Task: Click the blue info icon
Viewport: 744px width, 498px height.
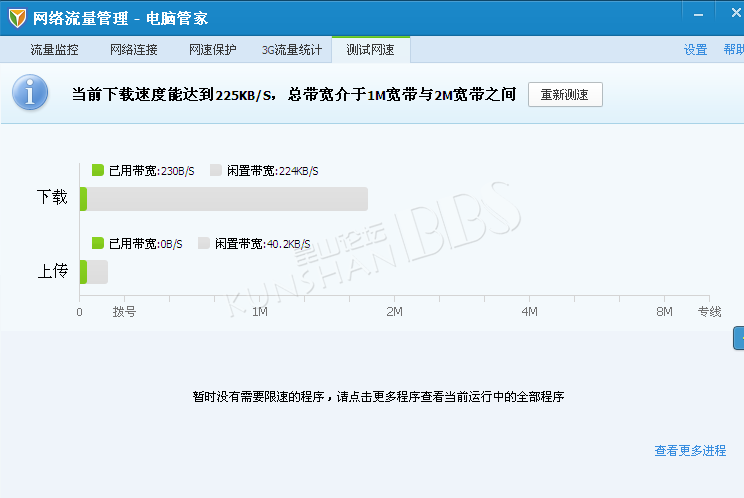Action: 30,92
